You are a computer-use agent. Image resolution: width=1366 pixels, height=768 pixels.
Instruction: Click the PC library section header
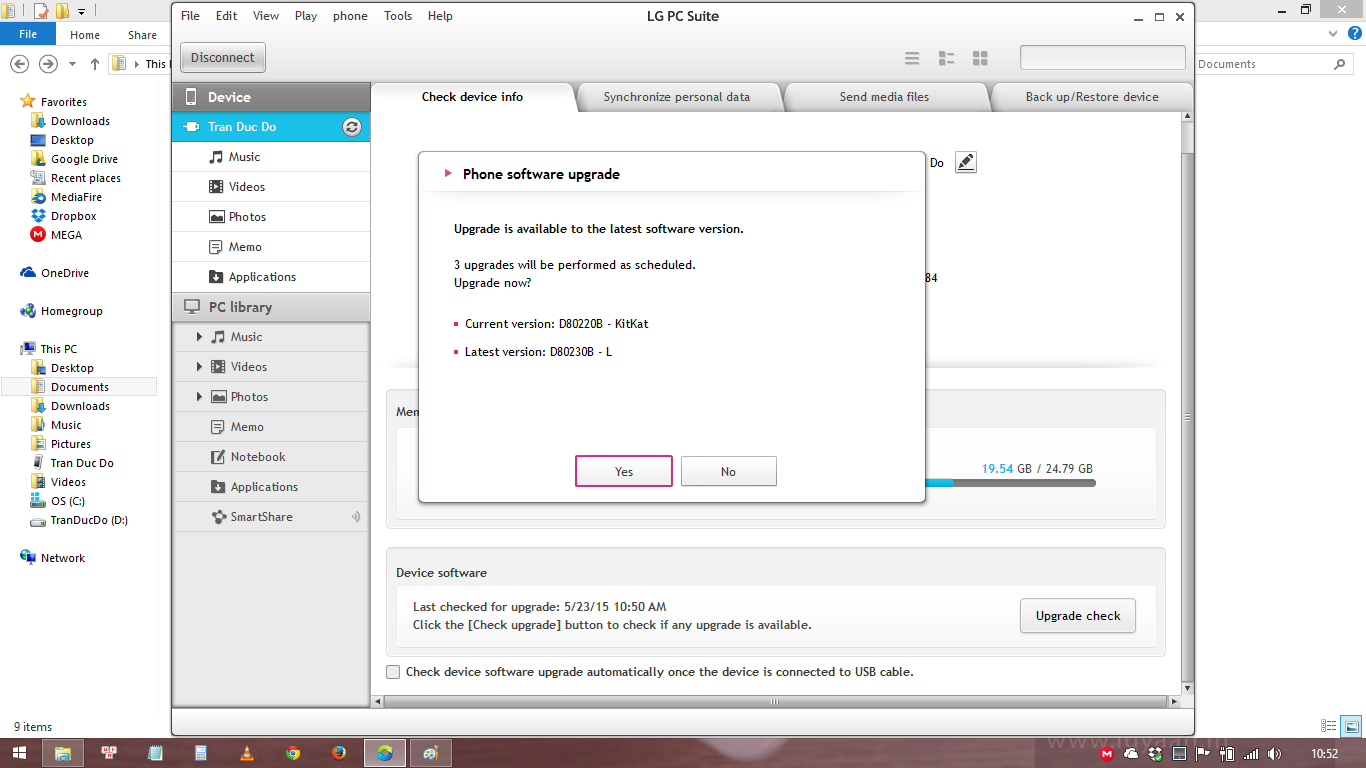271,307
